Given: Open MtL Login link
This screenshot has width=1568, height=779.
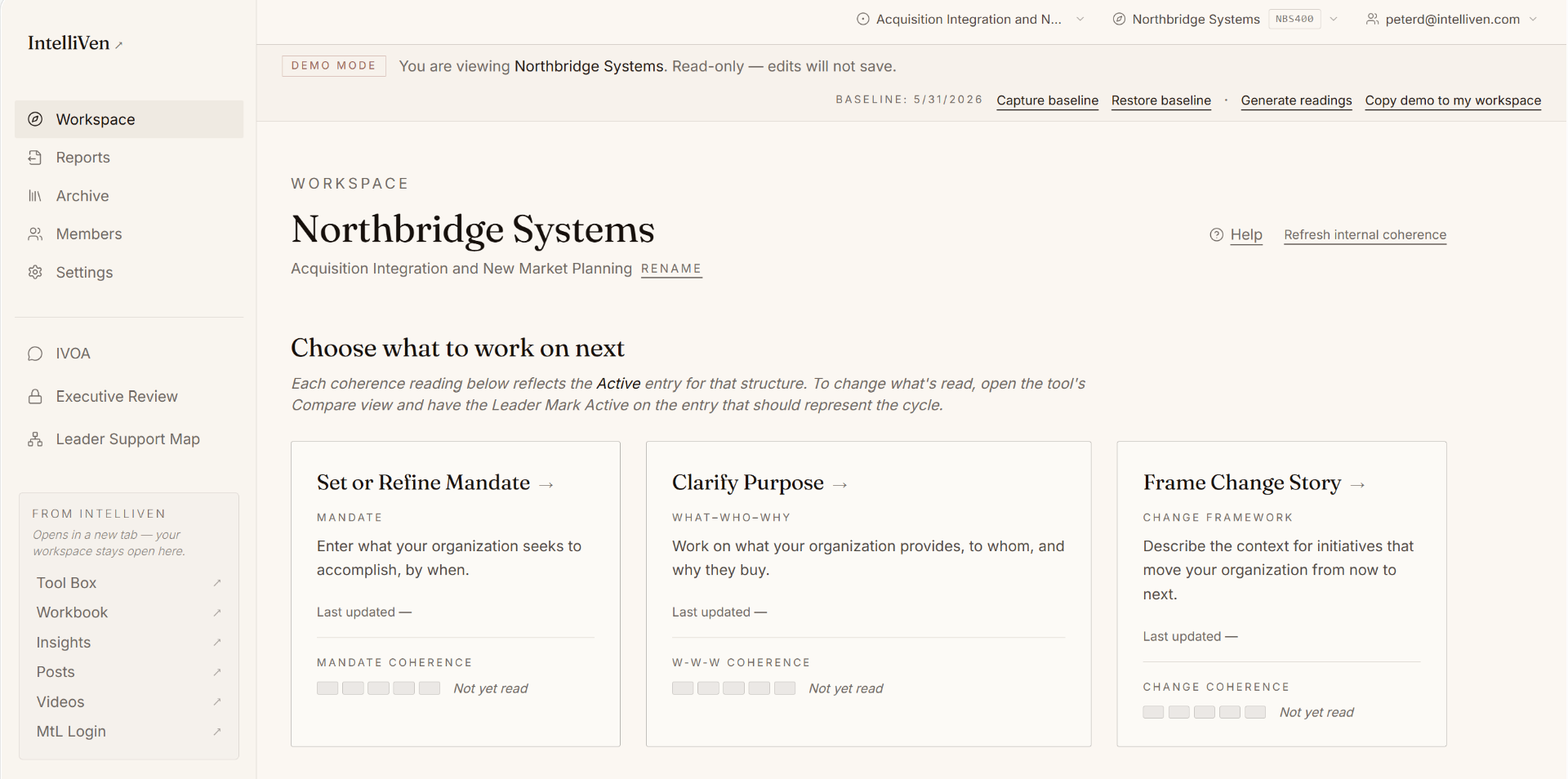Looking at the screenshot, I should pos(129,732).
